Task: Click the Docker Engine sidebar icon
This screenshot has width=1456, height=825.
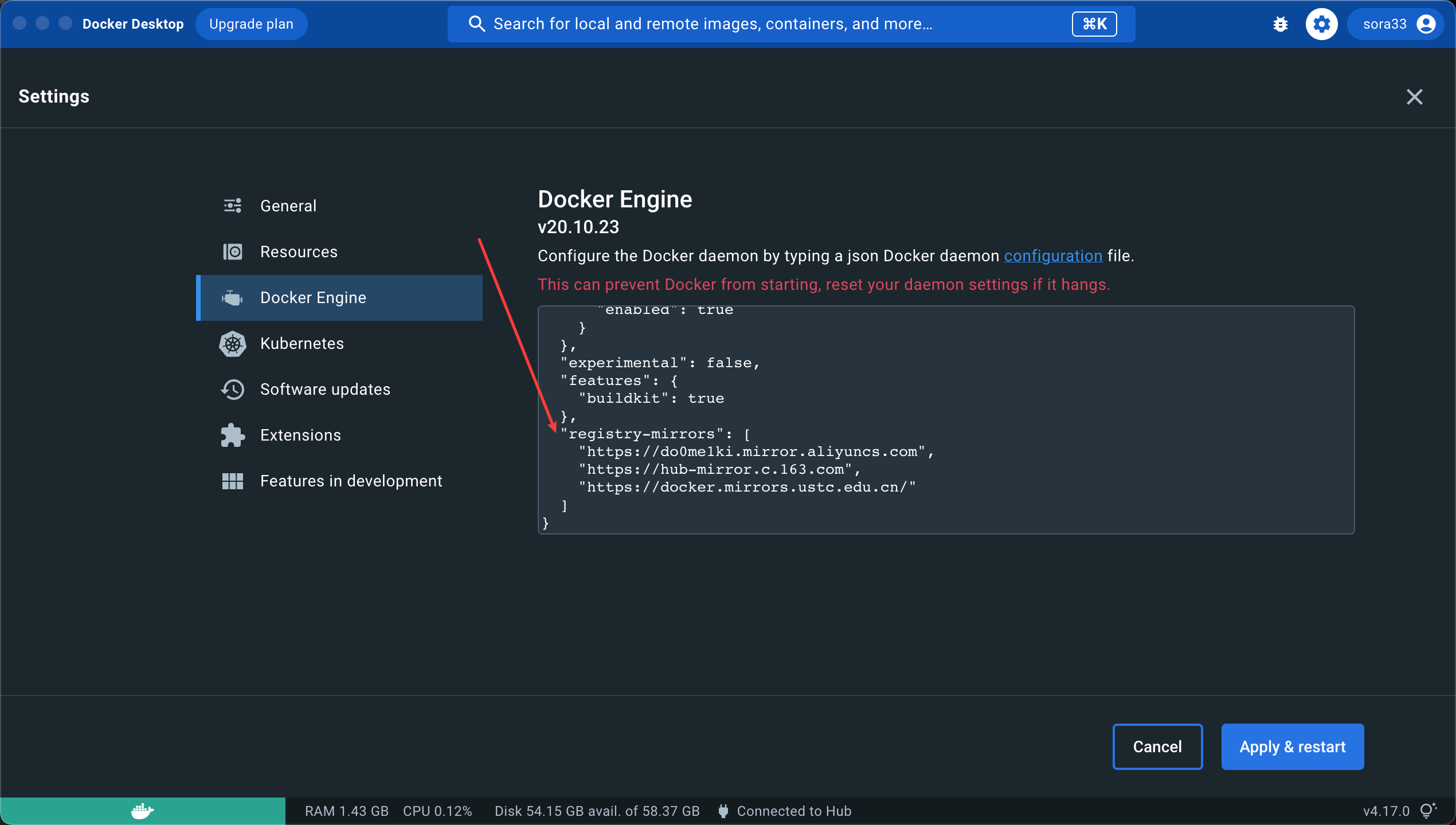Action: point(232,298)
